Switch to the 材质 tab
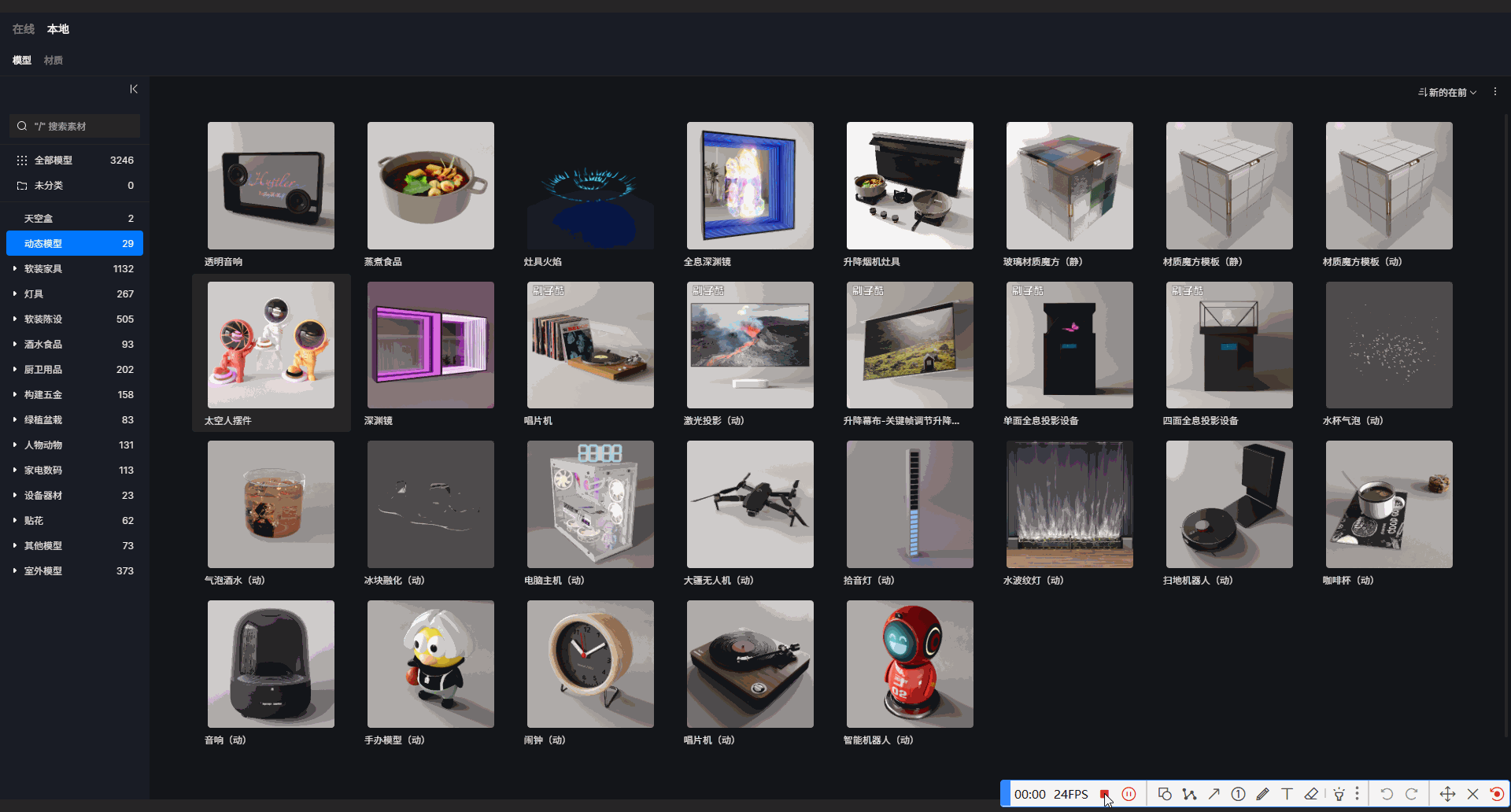Screen dimensions: 1511x812 click(54, 61)
